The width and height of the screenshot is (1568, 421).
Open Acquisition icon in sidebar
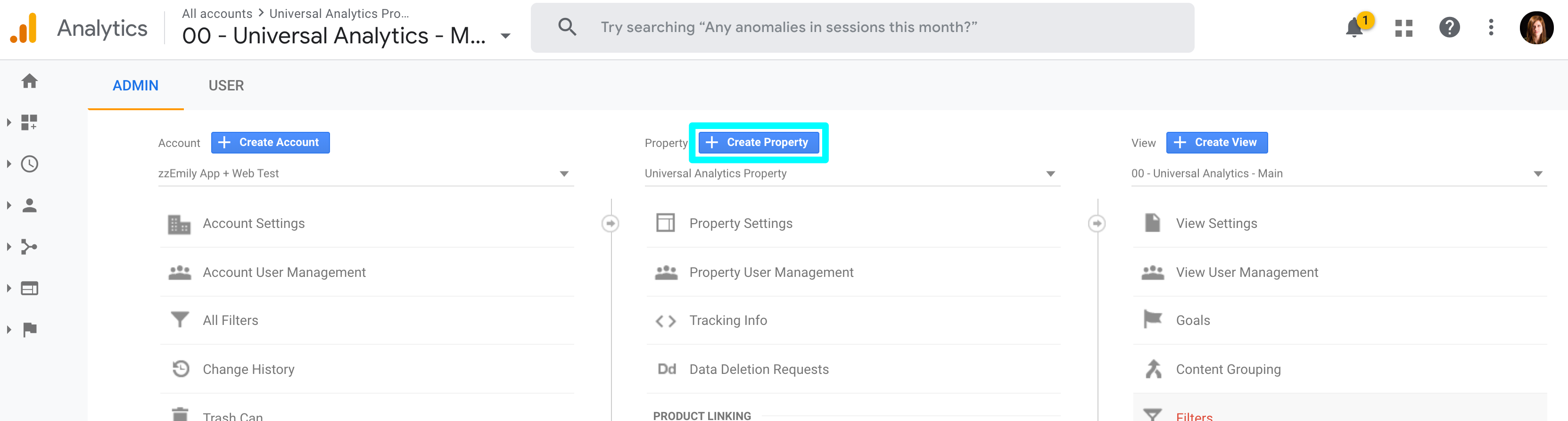coord(29,247)
